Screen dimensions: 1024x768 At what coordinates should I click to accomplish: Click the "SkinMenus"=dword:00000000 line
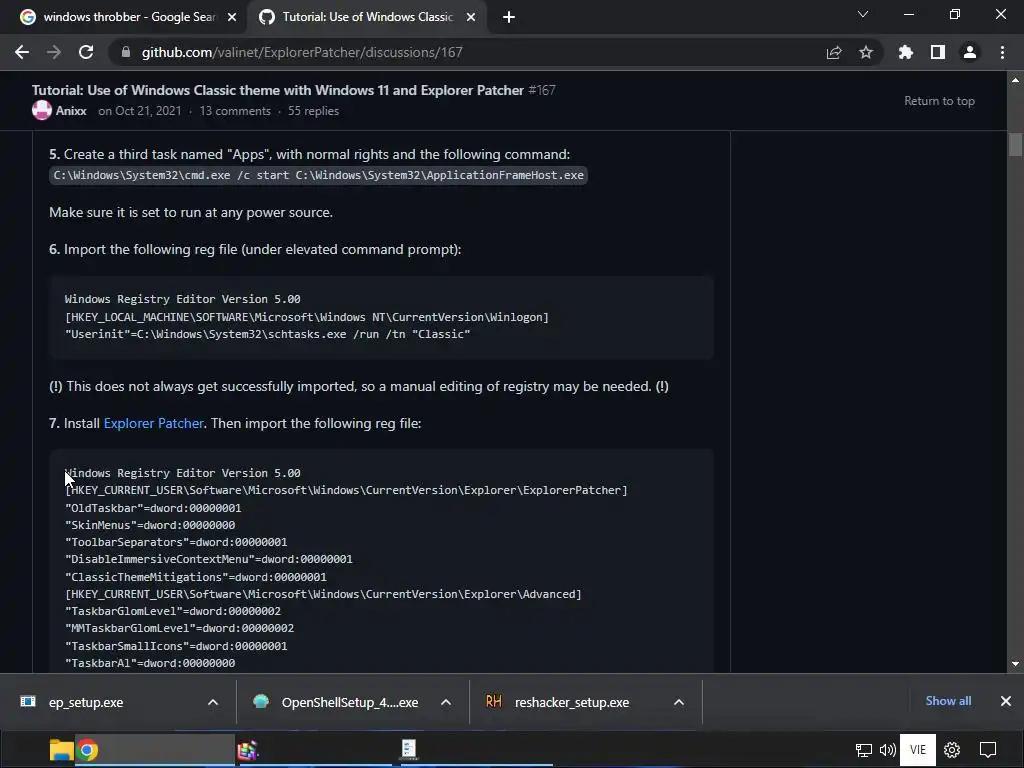[150, 525]
